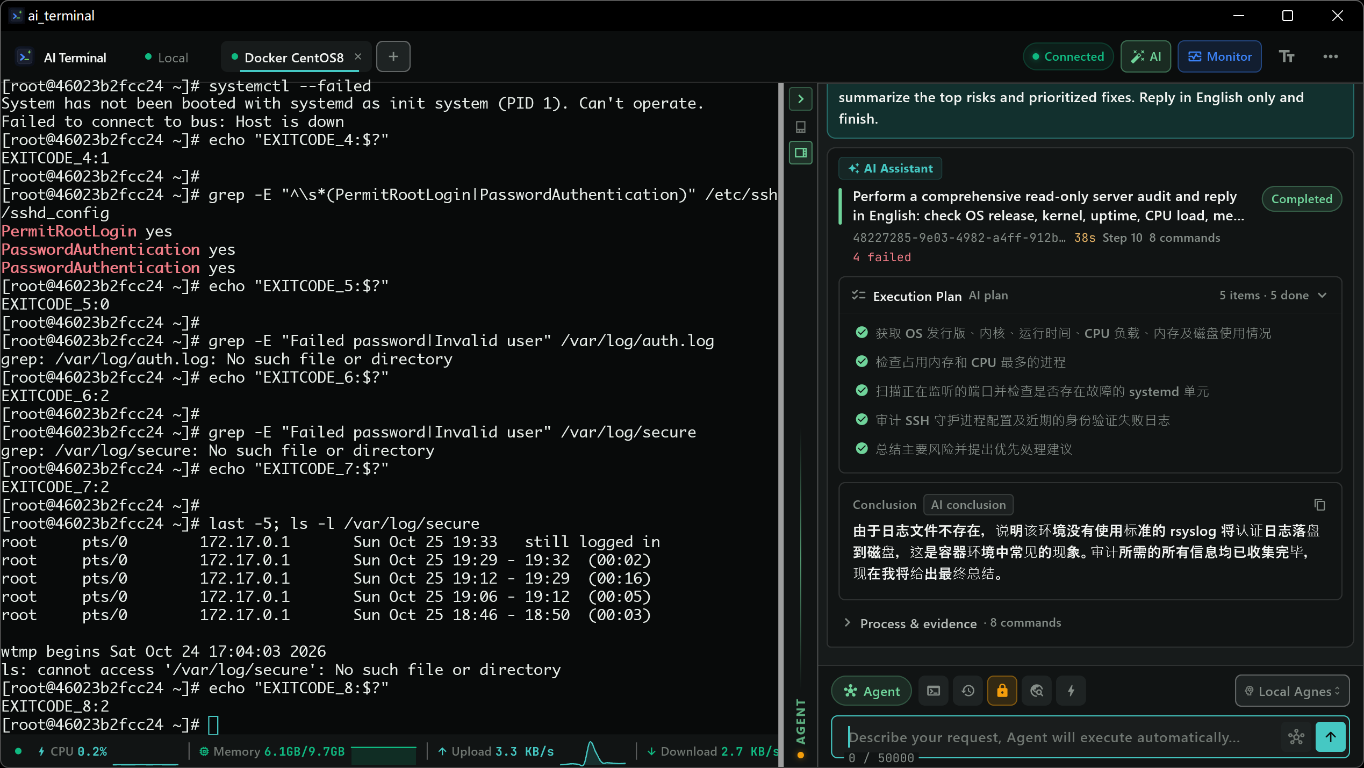Click the task ID 48227285-9e03 text
The image size is (1364, 768).
pyautogui.click(x=960, y=239)
